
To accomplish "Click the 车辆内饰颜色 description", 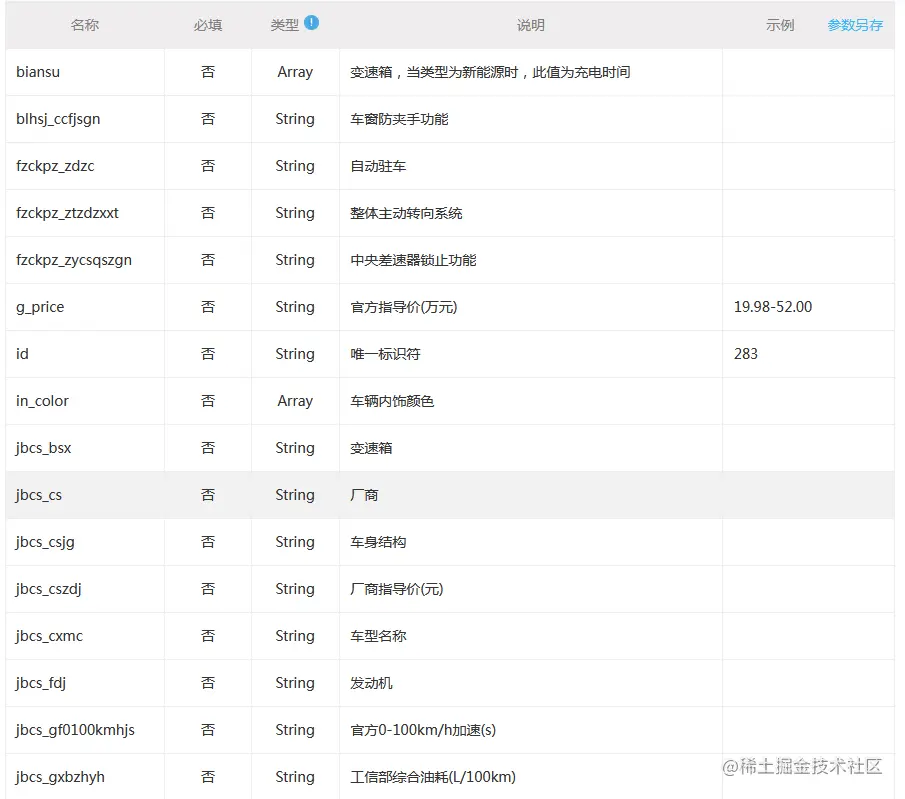I will pyautogui.click(x=392, y=401).
